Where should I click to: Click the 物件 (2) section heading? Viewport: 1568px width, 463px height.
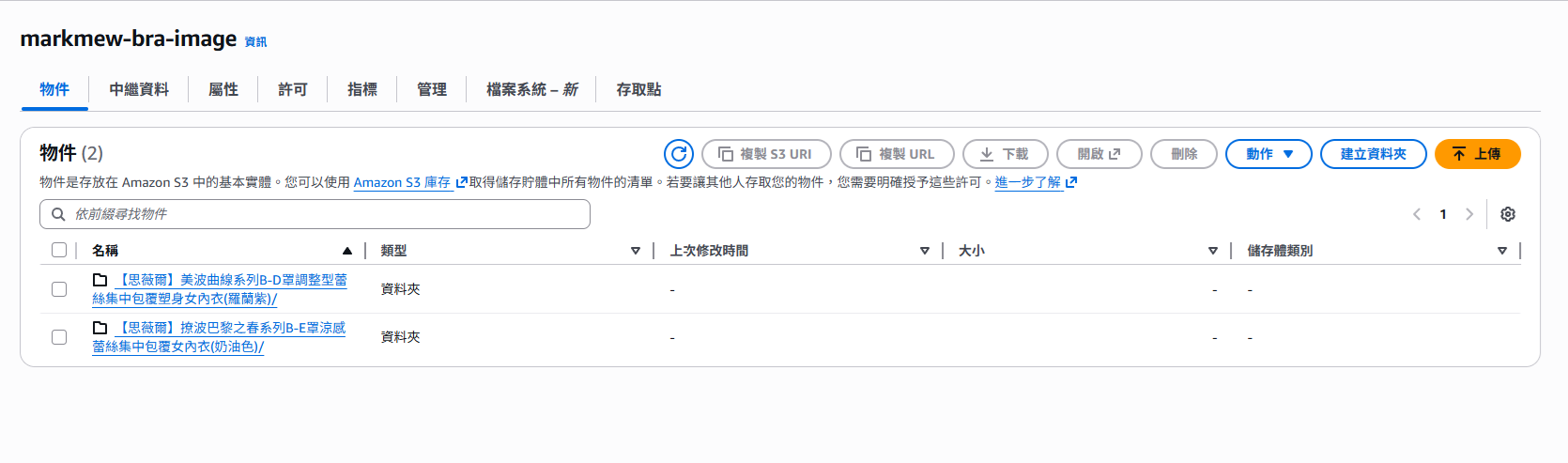point(71,153)
